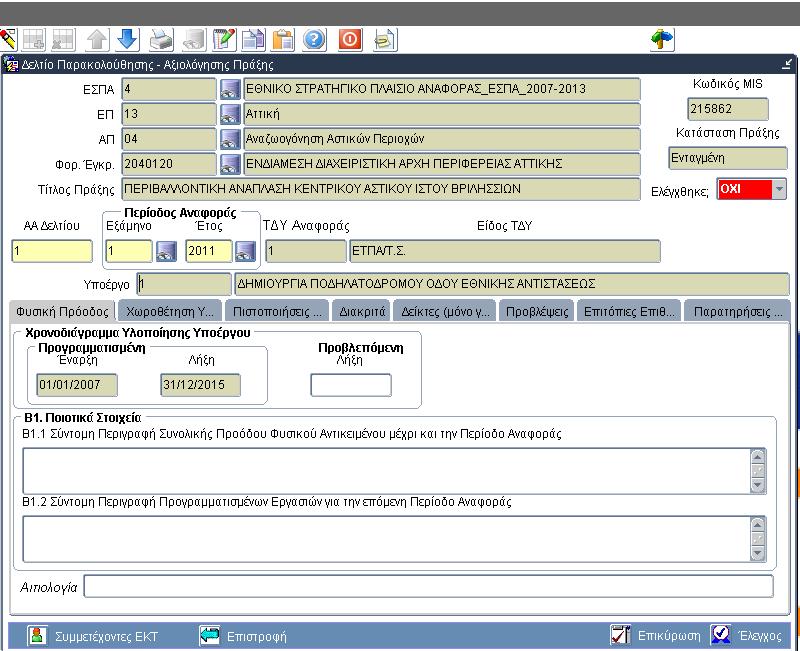Click the ΑΠ code field showing 04
Image resolution: width=800 pixels, height=651 pixels.
pos(169,139)
